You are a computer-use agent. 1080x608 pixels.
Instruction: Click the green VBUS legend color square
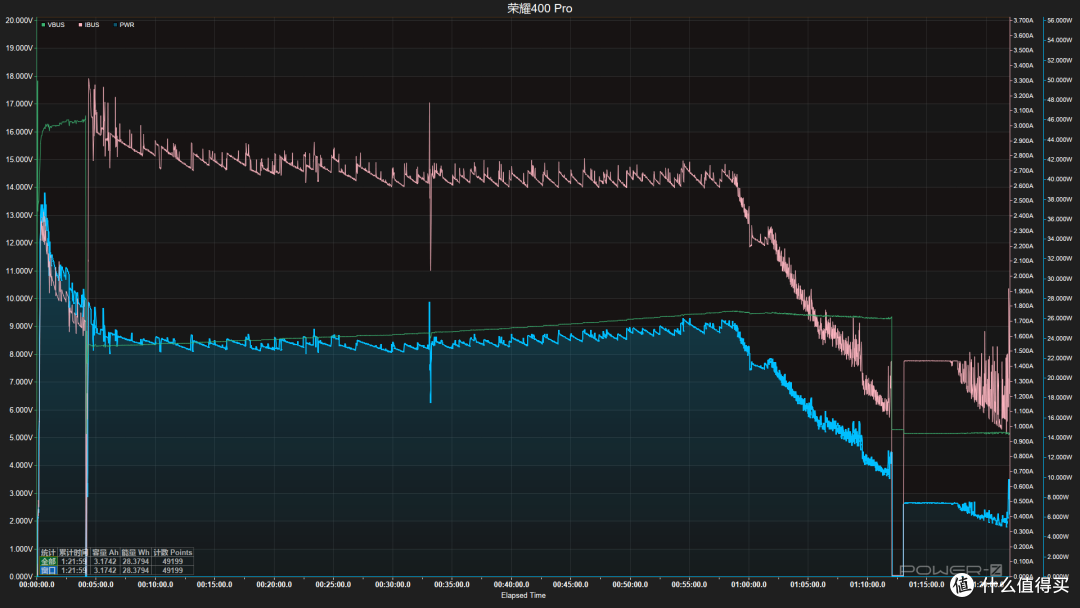pyautogui.click(x=43, y=25)
